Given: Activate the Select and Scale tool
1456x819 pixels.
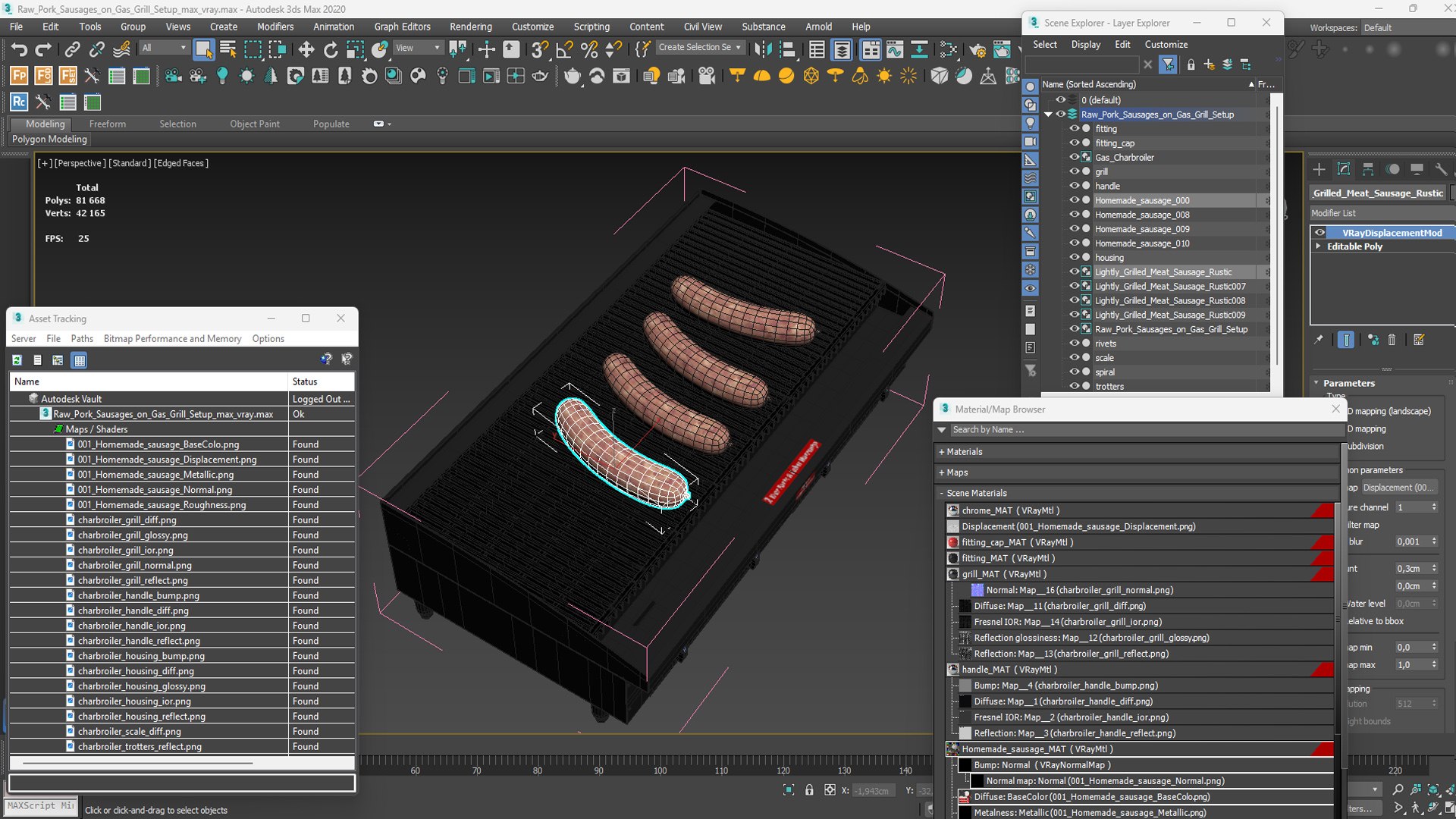Looking at the screenshot, I should tap(355, 50).
